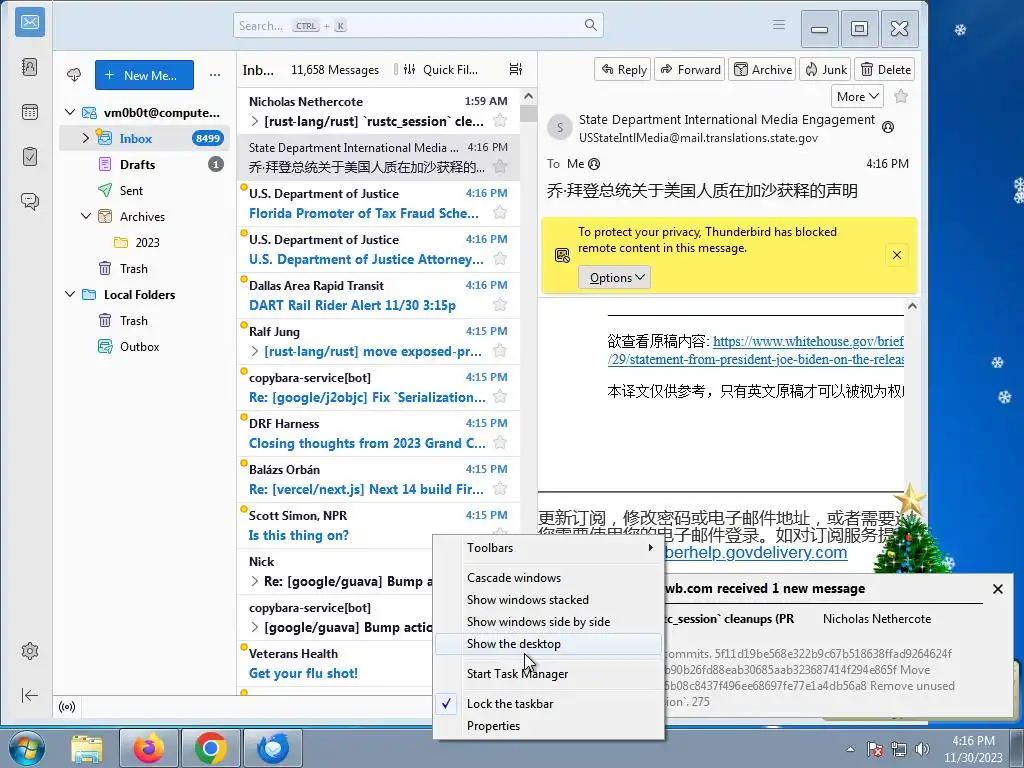Click the volume speaker tray icon

[922, 749]
